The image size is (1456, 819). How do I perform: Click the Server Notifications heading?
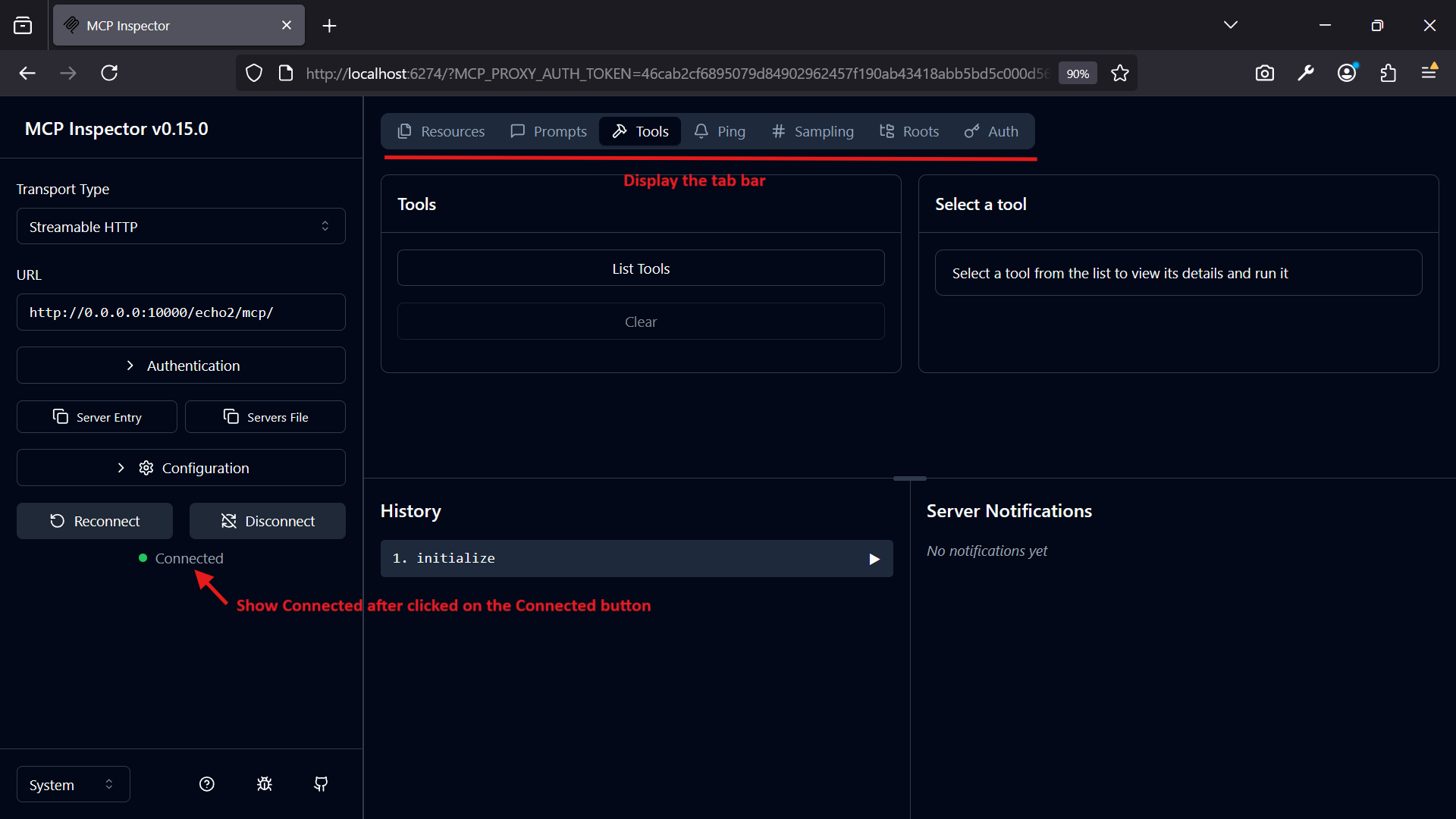pyautogui.click(x=1009, y=511)
